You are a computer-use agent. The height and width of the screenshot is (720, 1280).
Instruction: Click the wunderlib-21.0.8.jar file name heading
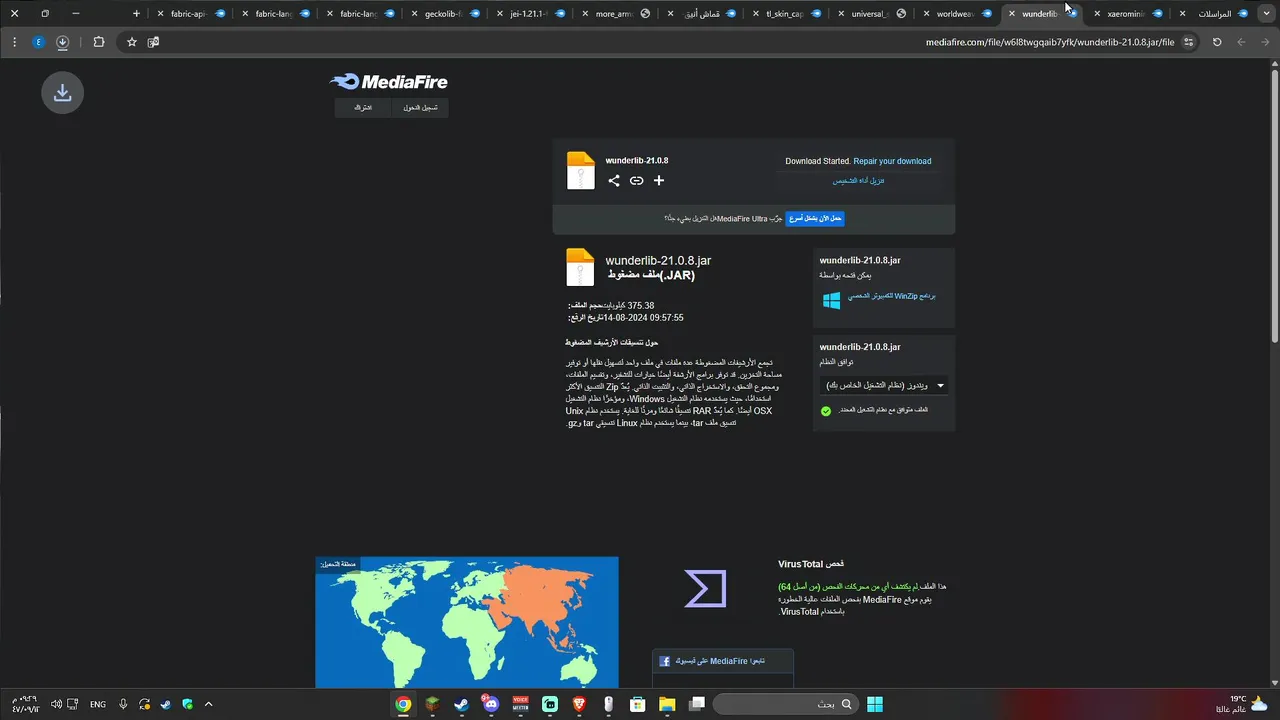coord(658,261)
